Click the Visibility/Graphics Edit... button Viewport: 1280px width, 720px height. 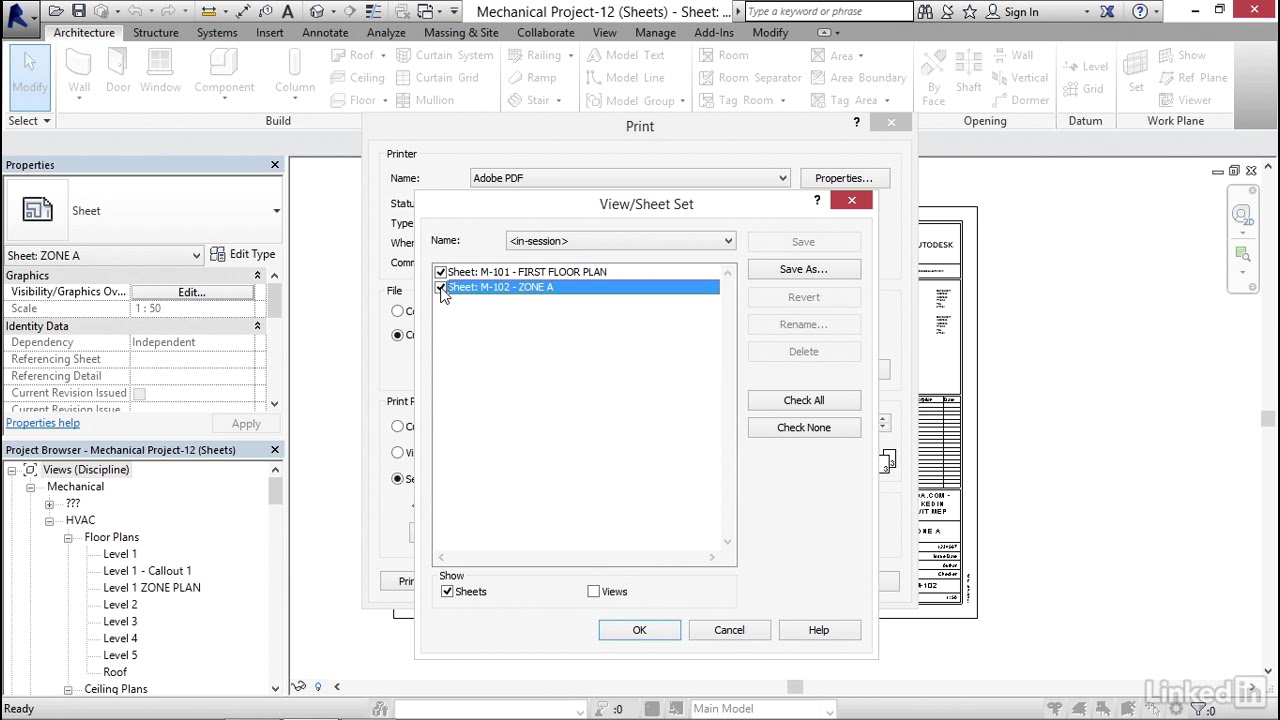192,292
